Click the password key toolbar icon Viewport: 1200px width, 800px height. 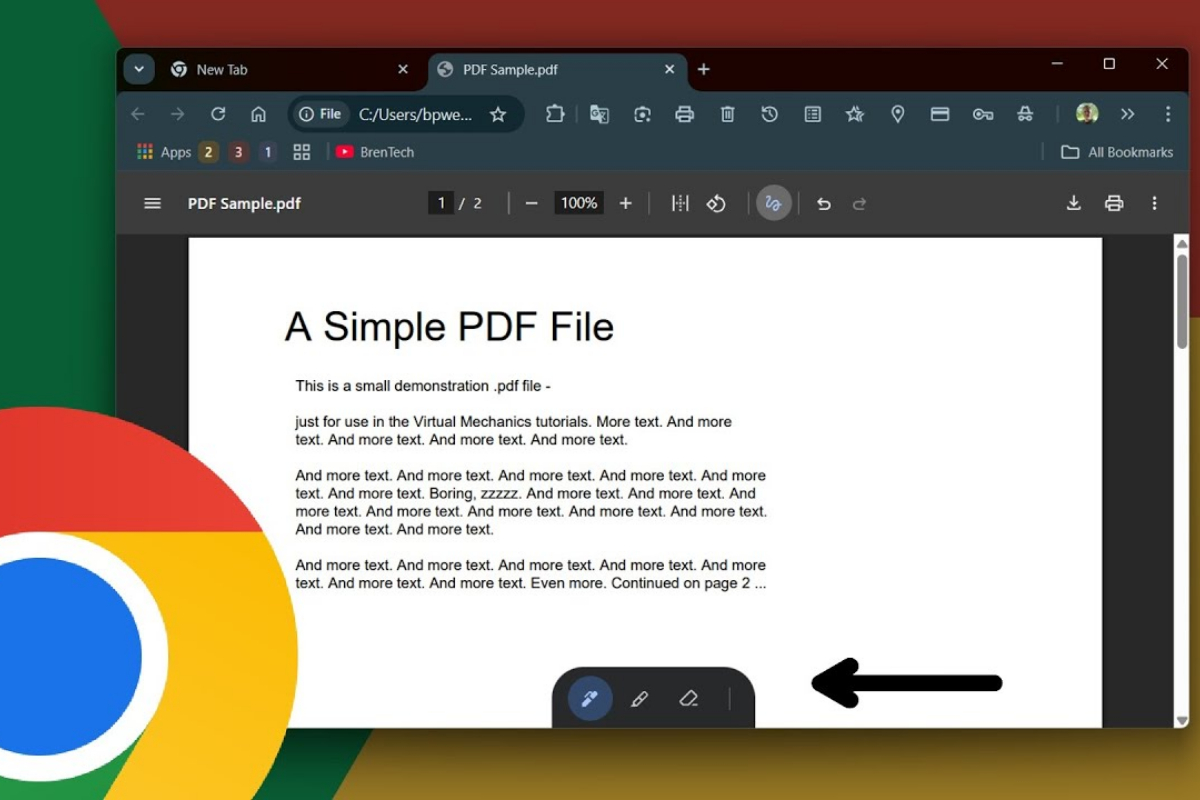click(x=983, y=114)
